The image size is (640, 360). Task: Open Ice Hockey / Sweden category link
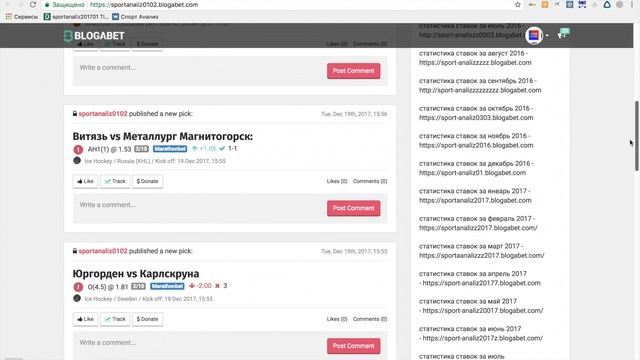111,299
